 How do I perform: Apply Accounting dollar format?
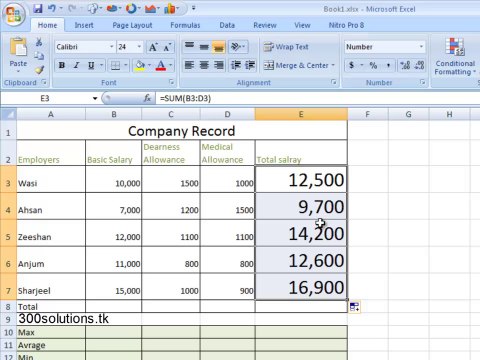coord(351,65)
